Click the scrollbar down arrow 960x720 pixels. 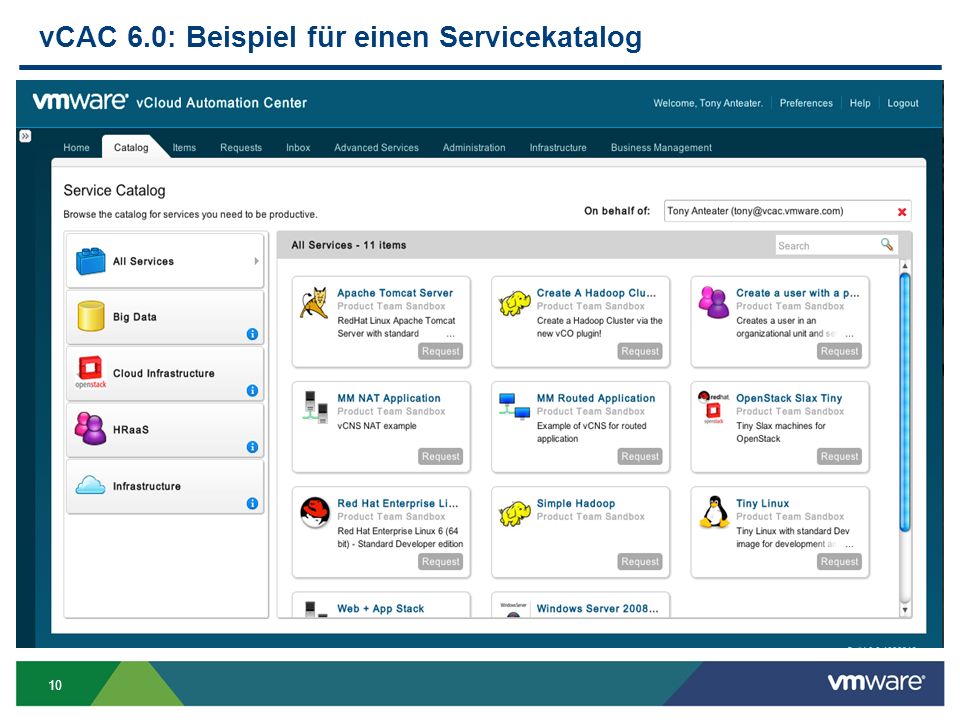click(x=905, y=610)
